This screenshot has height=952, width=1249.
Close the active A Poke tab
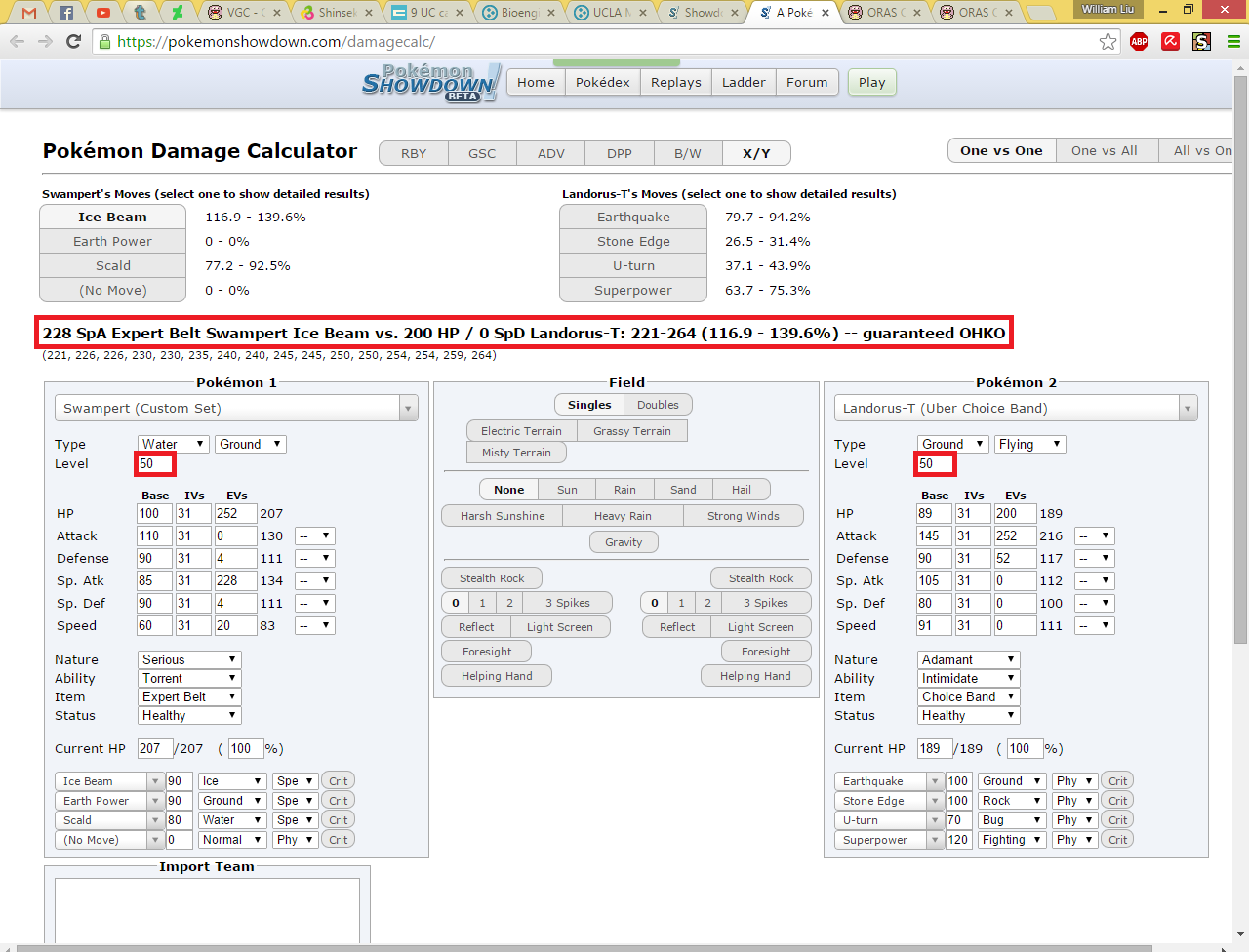pos(826,13)
